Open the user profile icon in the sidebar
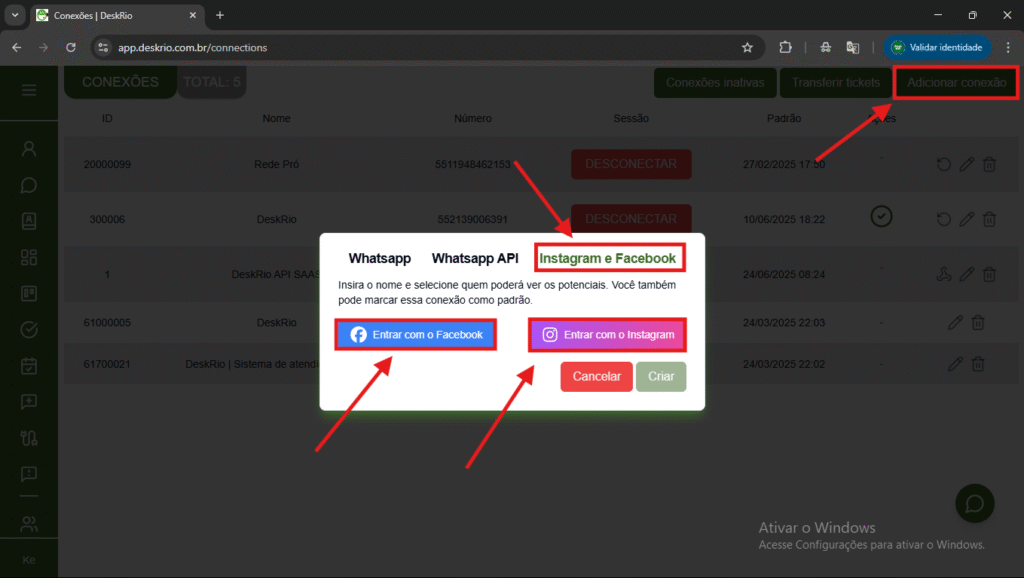 tap(29, 149)
